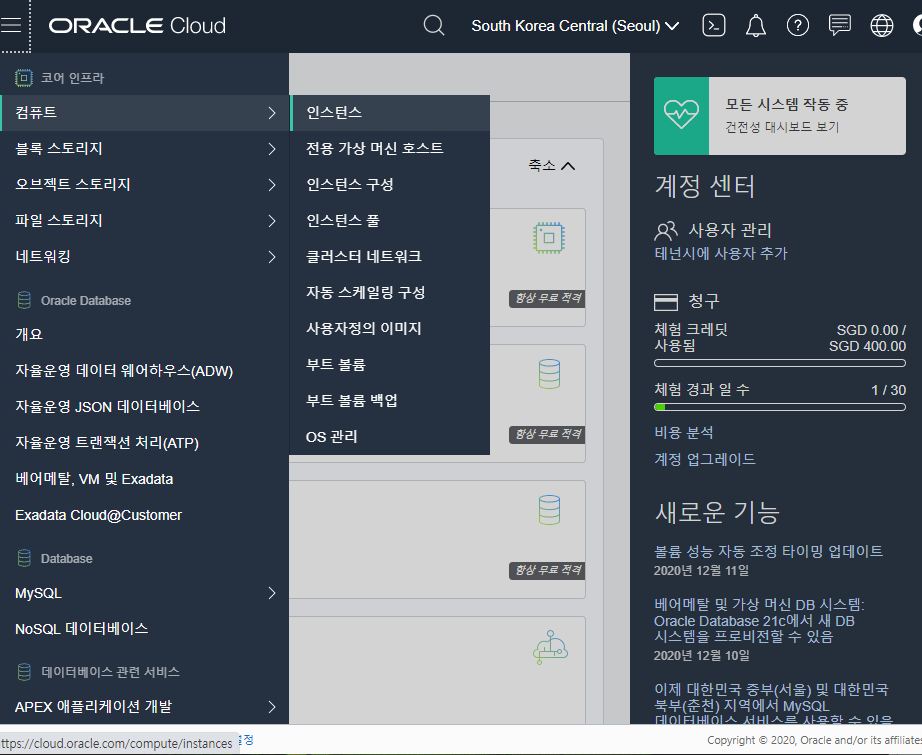
Task: Click the 데이터베이스 관련 서비스 section icon
Action: point(24,672)
